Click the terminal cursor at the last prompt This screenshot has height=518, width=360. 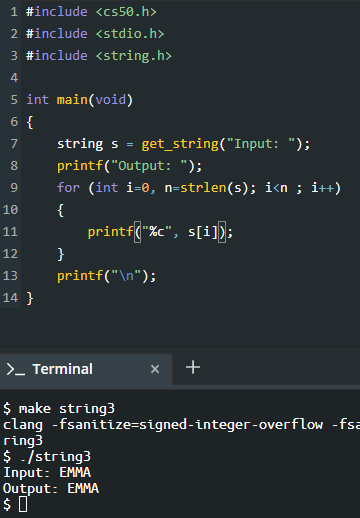pos(23,504)
